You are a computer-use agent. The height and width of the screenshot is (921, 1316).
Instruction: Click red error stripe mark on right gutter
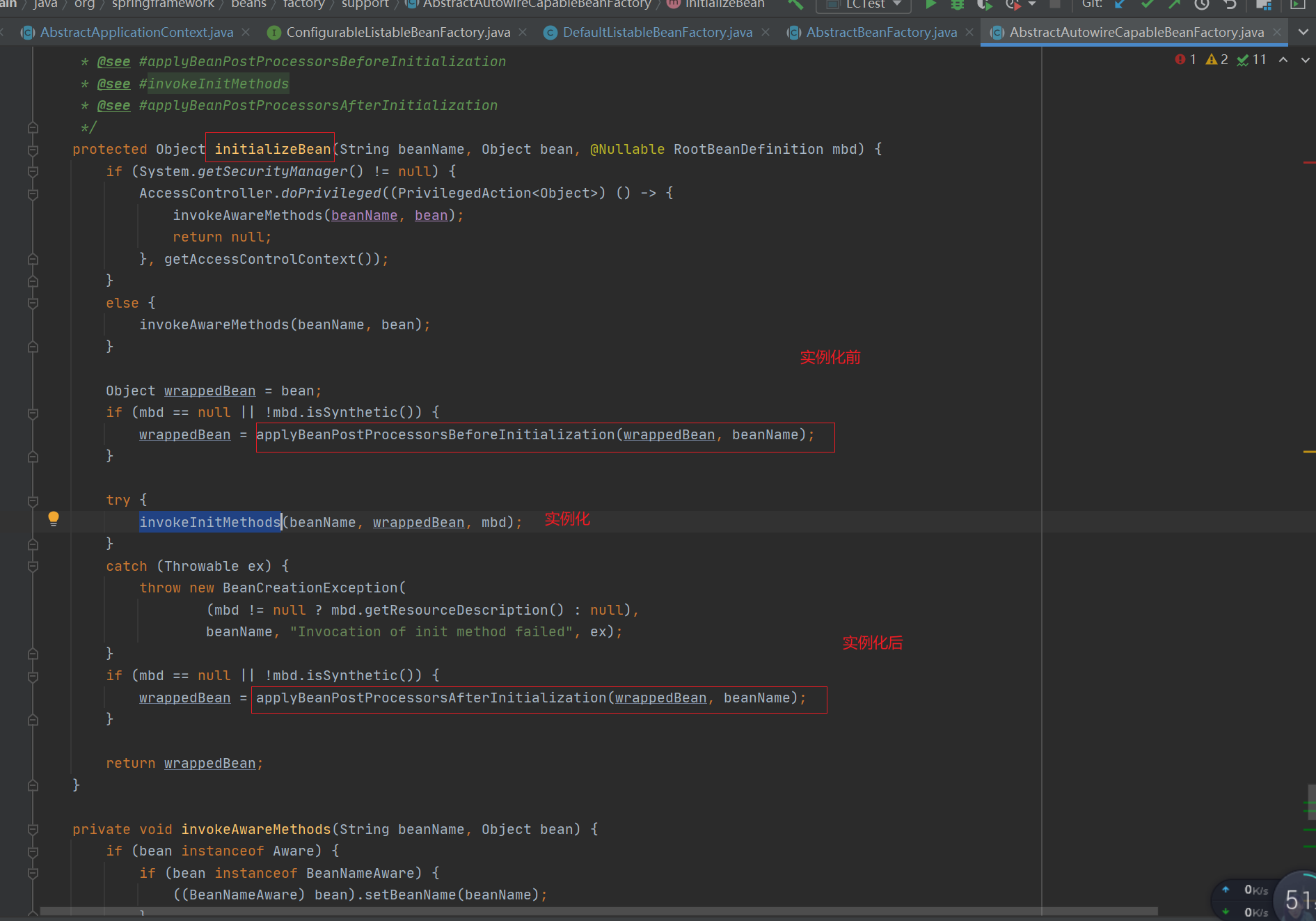(x=1309, y=162)
